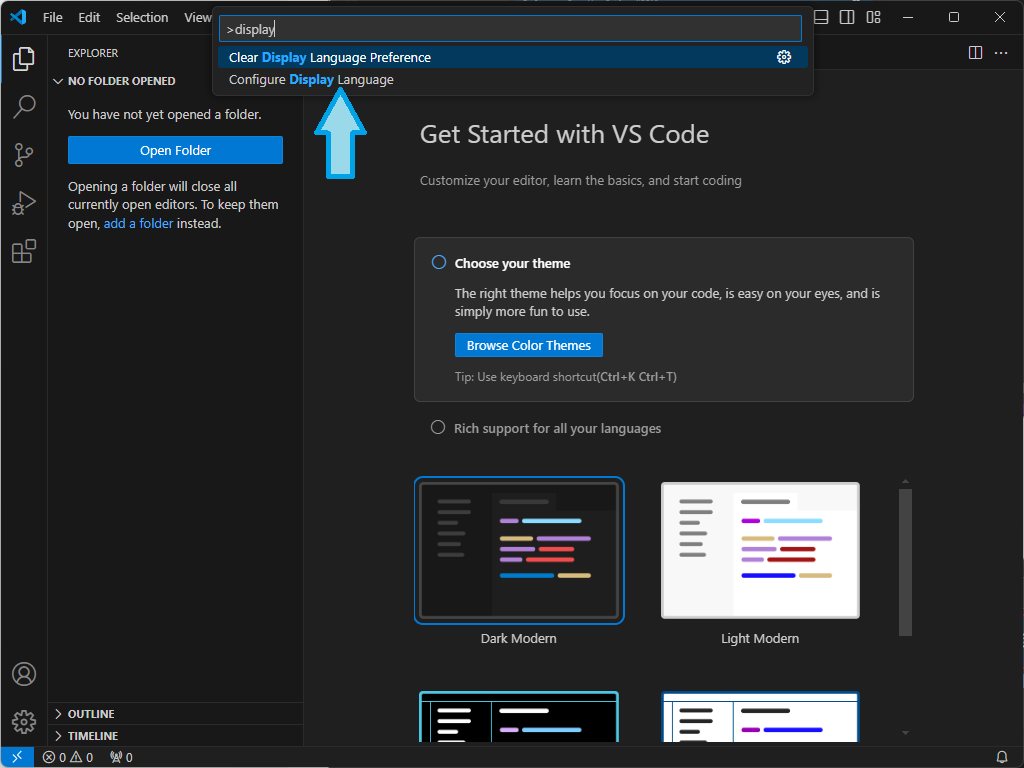
Task: Choose the dark high contrast theme thumbnail
Action: coord(519,717)
